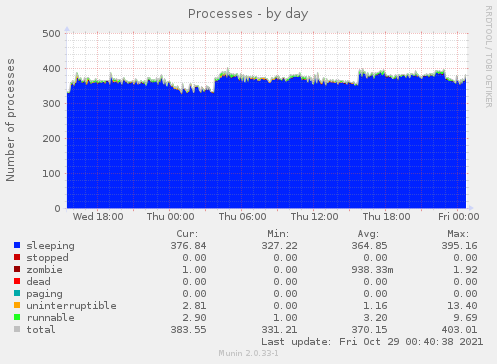Click the red stopped legend swatch
Image resolution: width=497 pixels, height=364 pixels.
[x=17, y=257]
